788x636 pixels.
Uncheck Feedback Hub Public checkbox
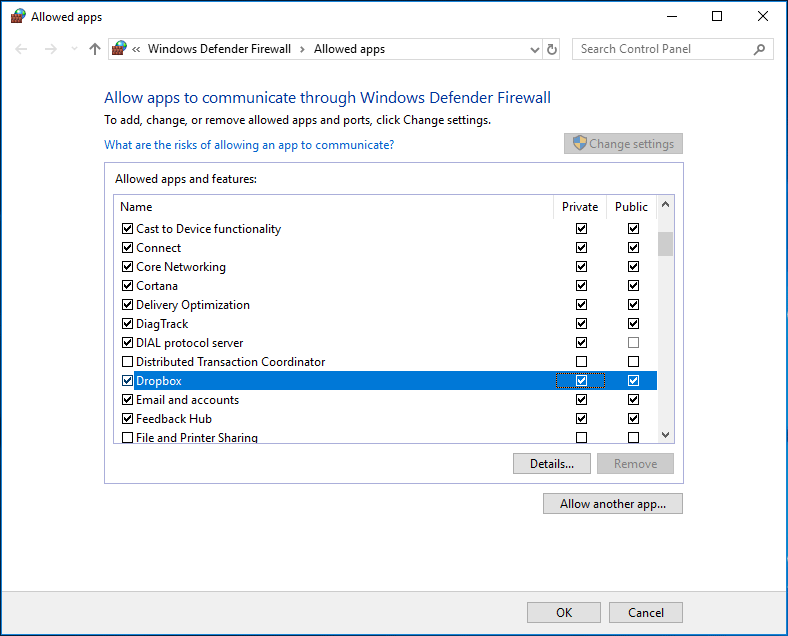[633, 418]
